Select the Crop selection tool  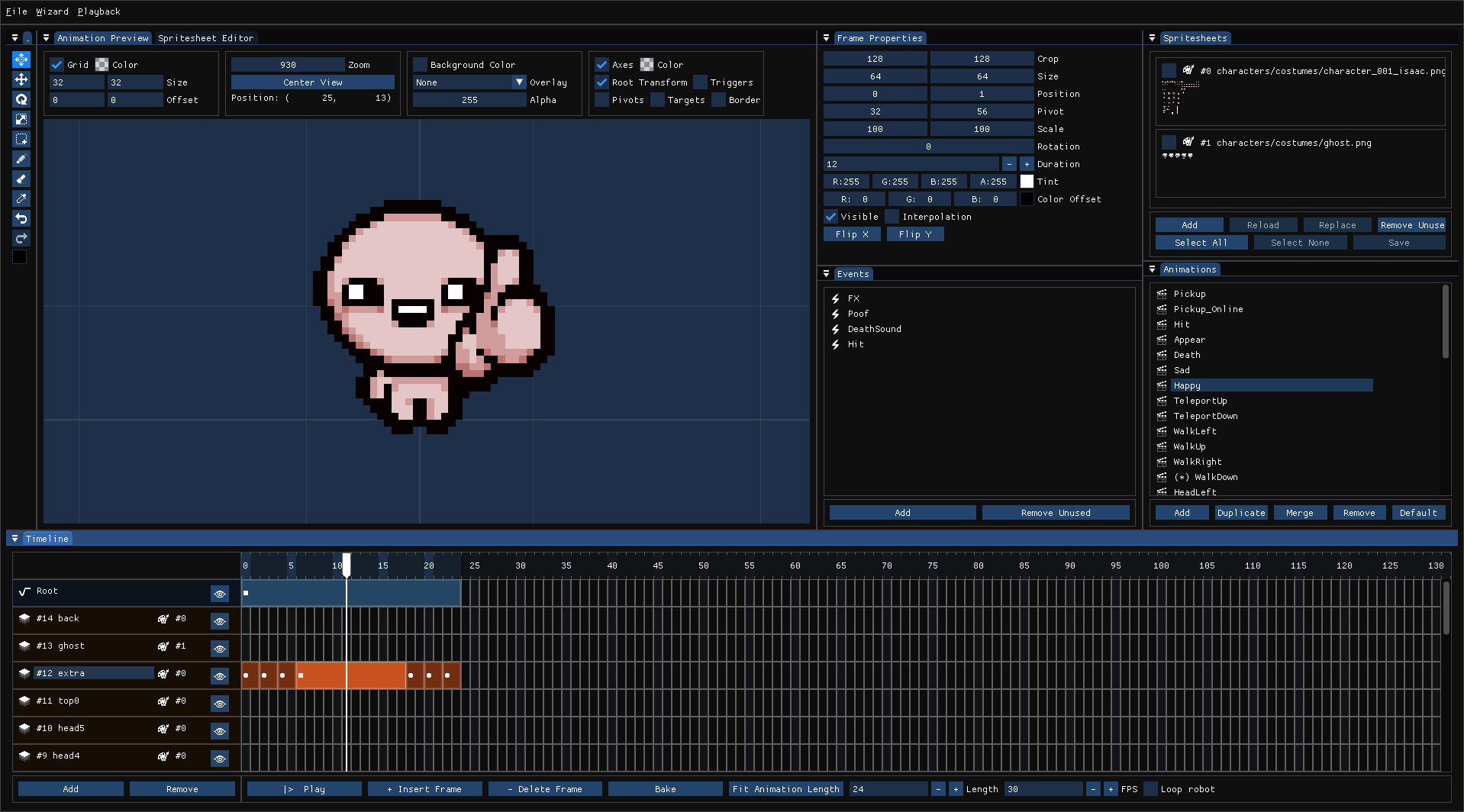[x=21, y=139]
